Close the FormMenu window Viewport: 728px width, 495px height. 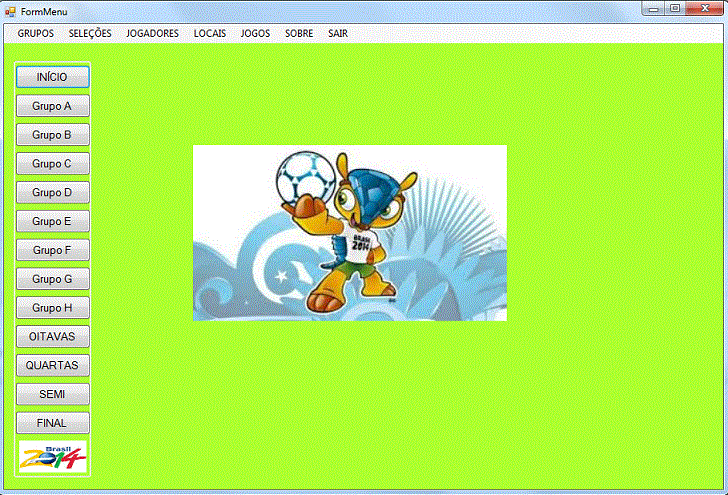coord(704,8)
